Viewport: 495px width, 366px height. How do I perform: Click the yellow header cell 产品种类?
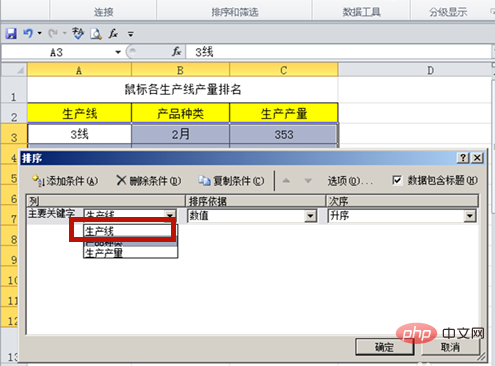click(x=180, y=113)
